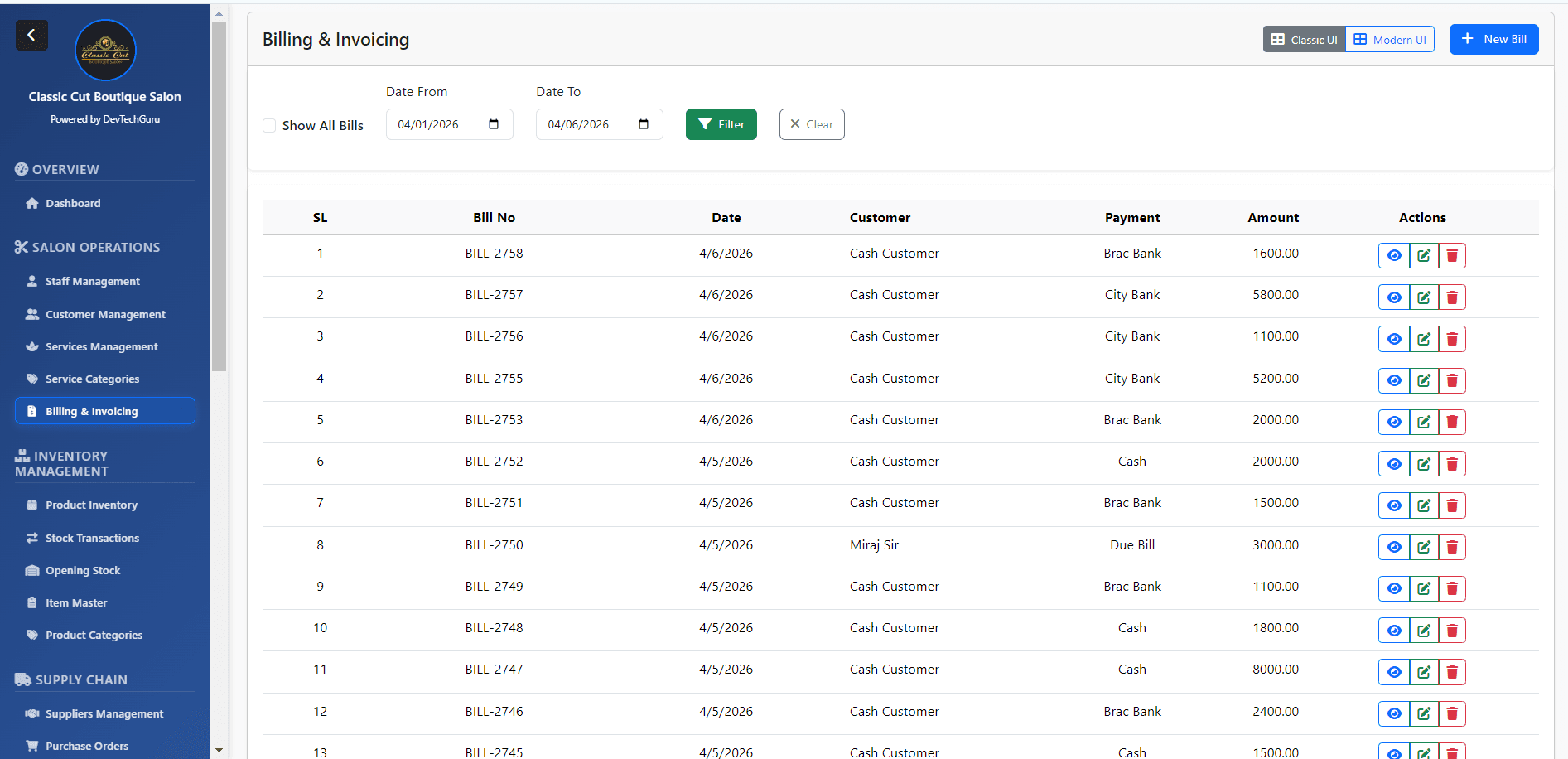Delete BILL-2750 via the red trash icon
The image size is (1568, 759).
(x=1452, y=547)
